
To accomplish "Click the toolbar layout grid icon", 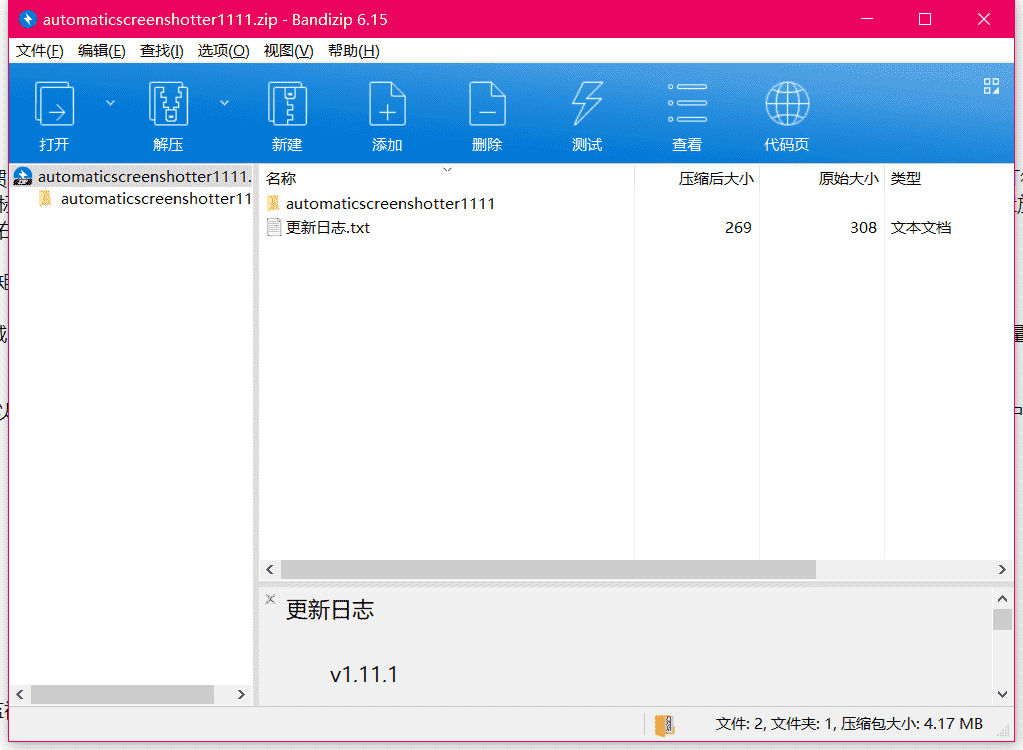I will click(992, 86).
